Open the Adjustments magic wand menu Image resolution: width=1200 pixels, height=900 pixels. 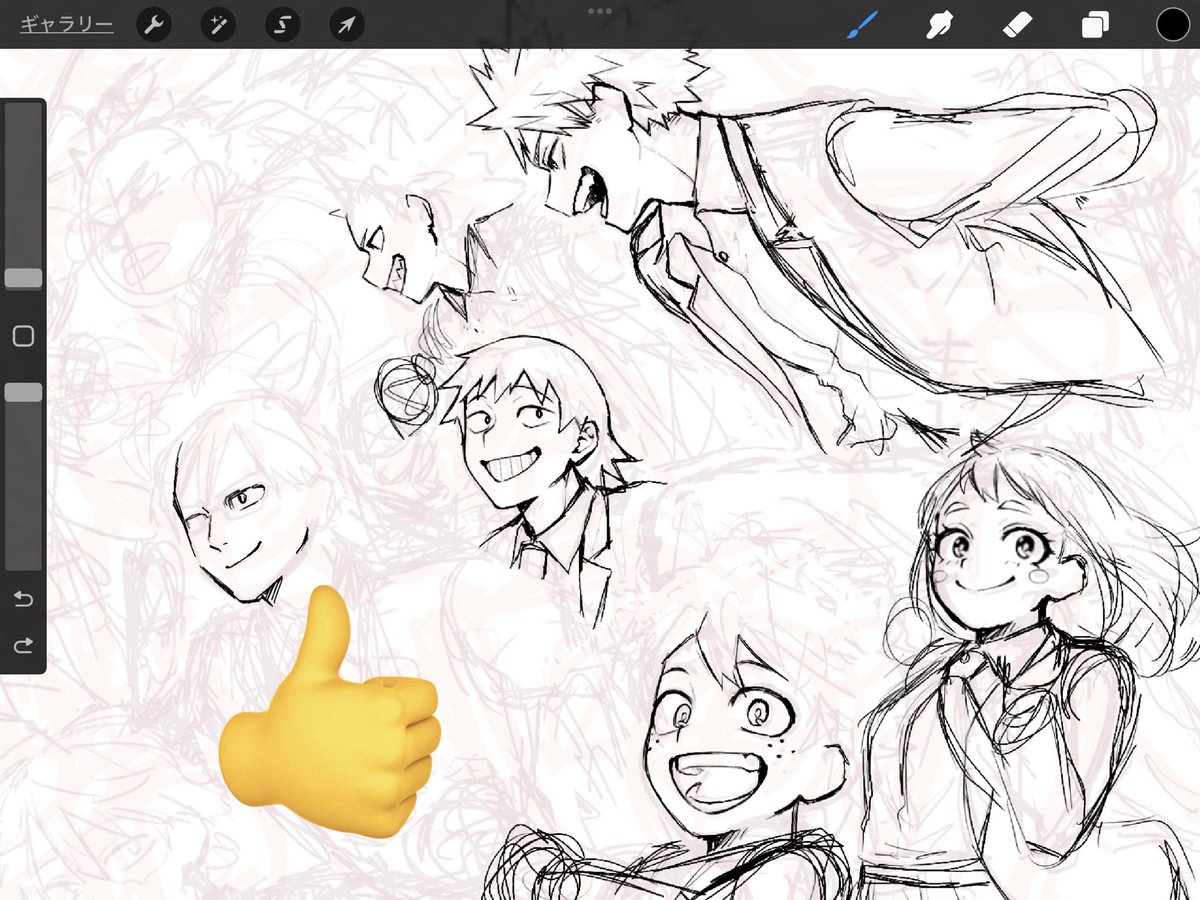click(218, 25)
